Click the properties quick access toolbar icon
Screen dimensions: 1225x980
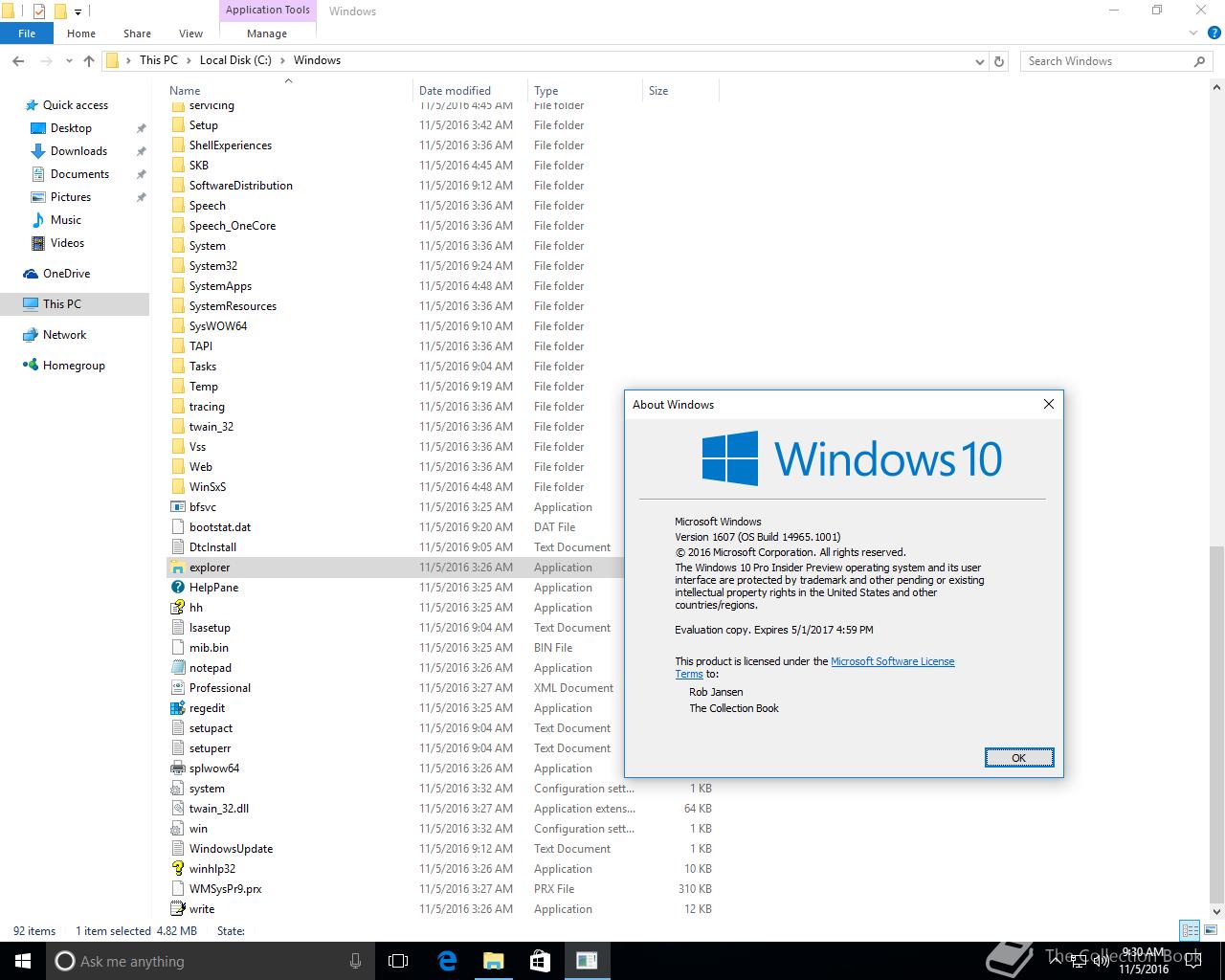(x=39, y=11)
